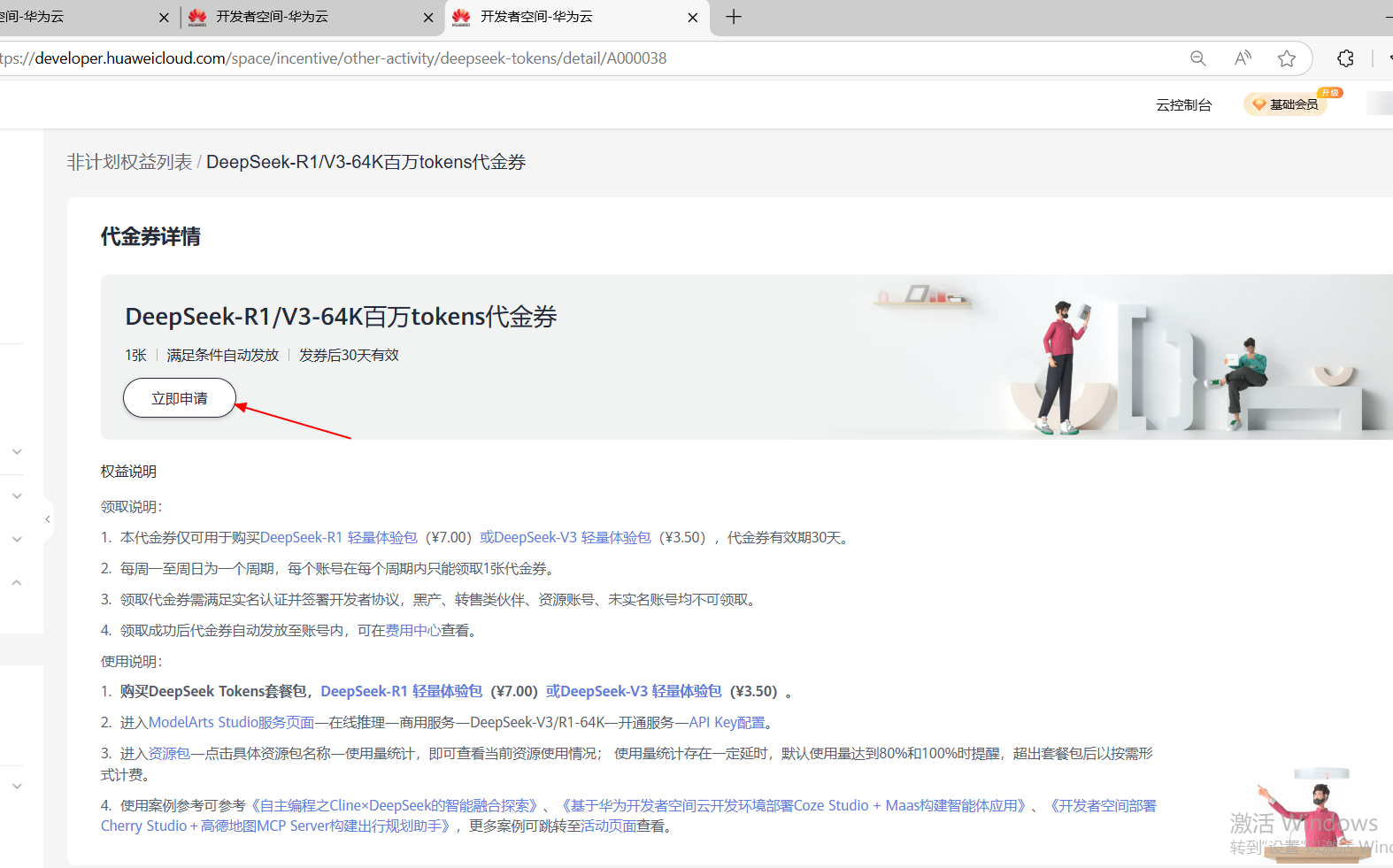Image resolution: width=1393 pixels, height=868 pixels.
Task: Open the 费用中心 link
Action: point(412,630)
